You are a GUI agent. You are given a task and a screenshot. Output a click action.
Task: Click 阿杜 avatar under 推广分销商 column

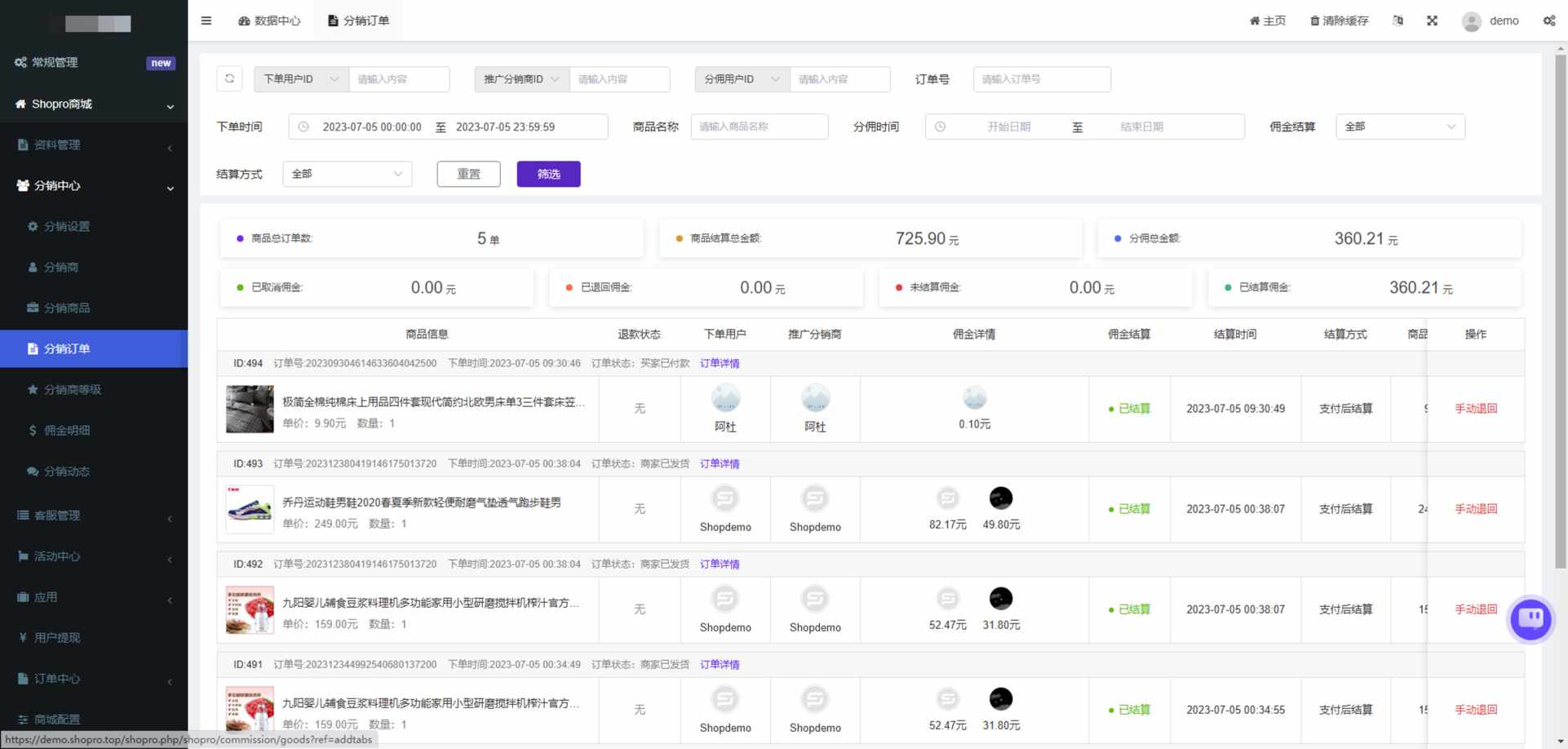coord(815,398)
